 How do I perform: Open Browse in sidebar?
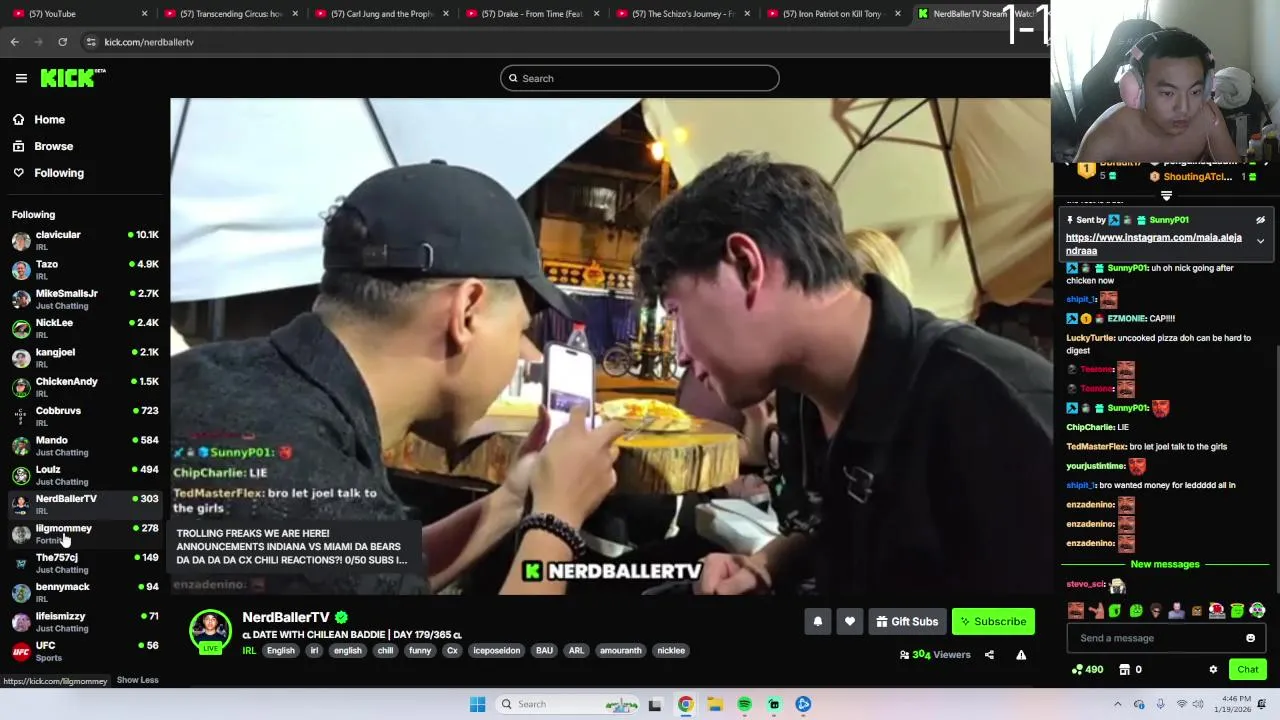(53, 146)
